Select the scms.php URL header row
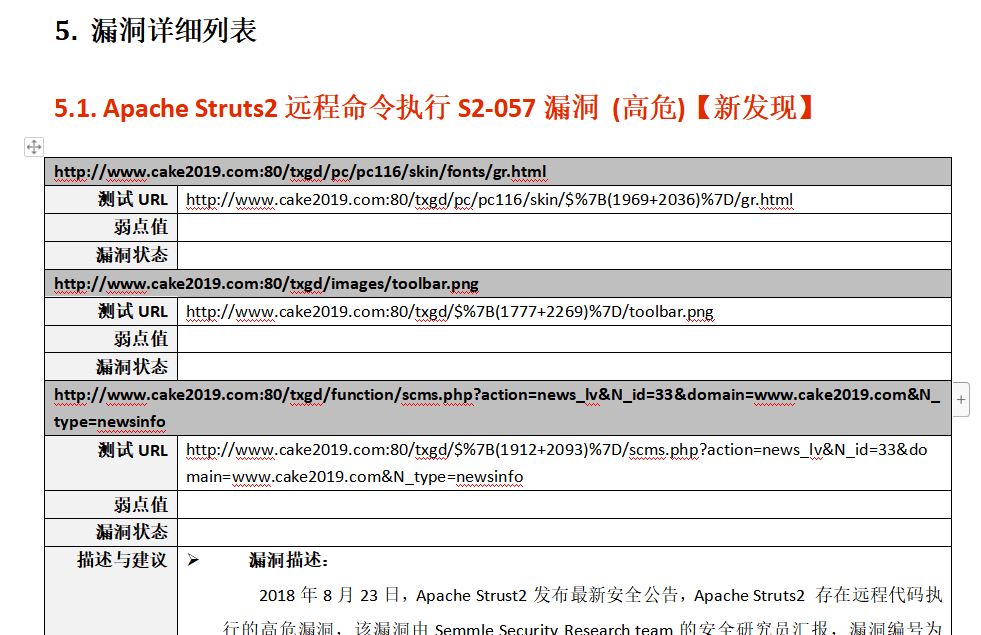 pos(497,408)
